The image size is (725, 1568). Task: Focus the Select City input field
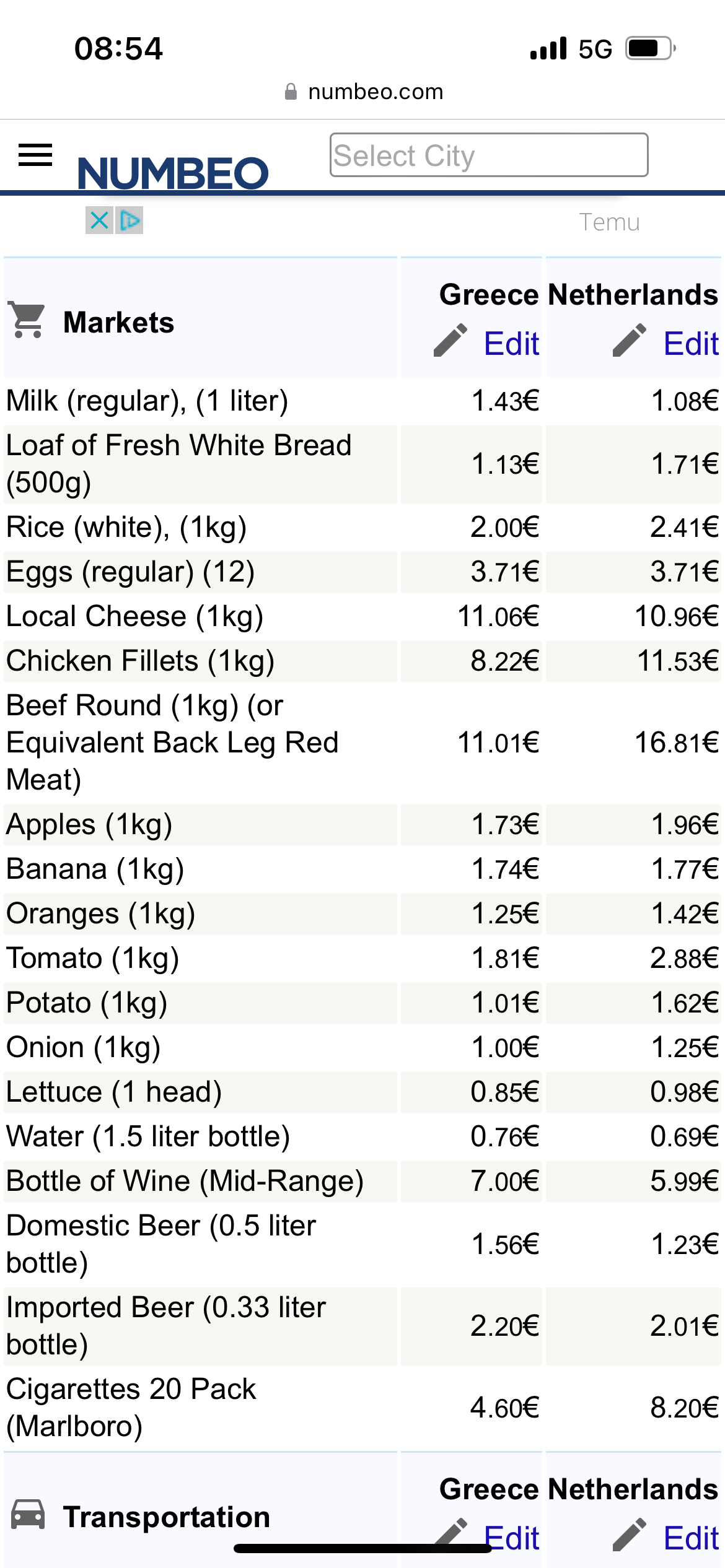click(489, 155)
